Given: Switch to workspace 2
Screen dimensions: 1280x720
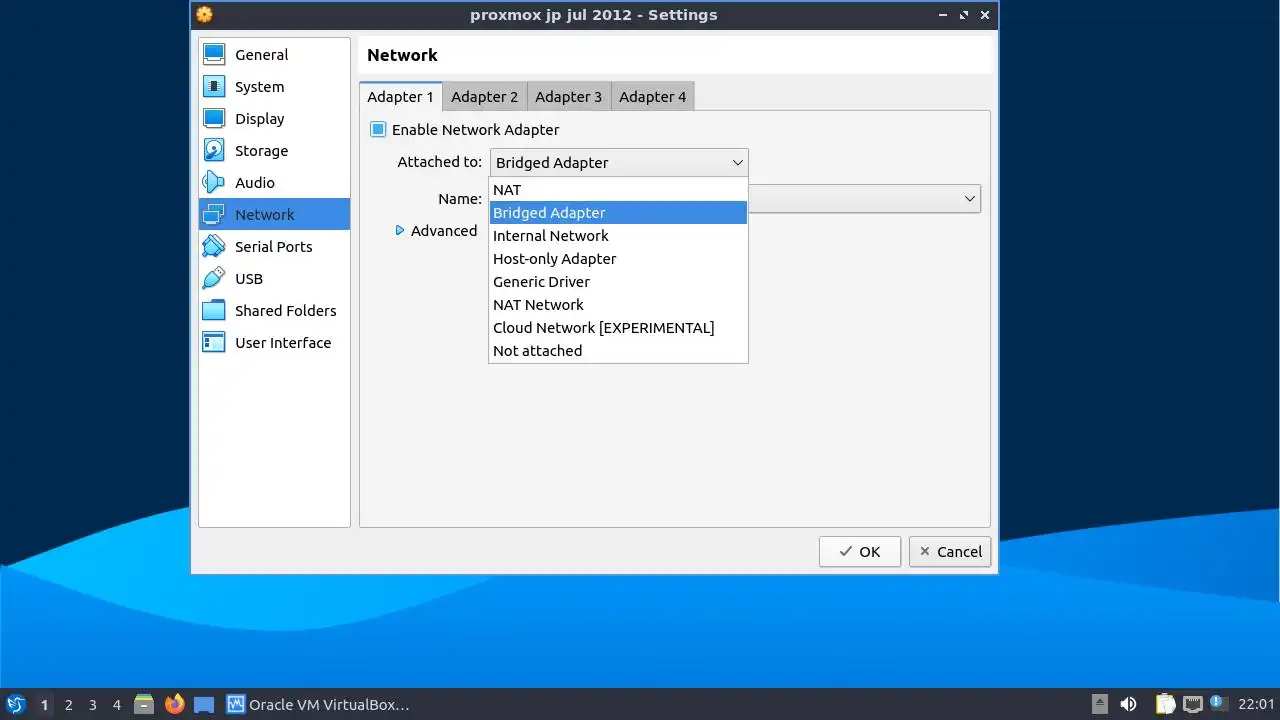Looking at the screenshot, I should (x=68, y=704).
